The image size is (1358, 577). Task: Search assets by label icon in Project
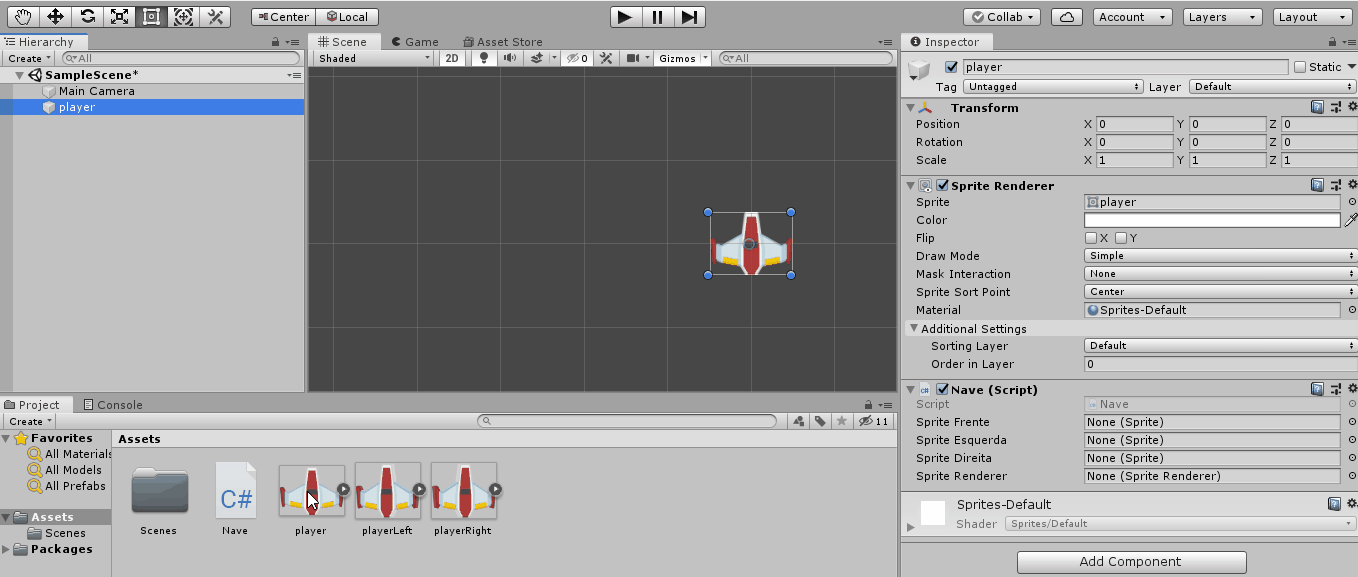point(820,421)
